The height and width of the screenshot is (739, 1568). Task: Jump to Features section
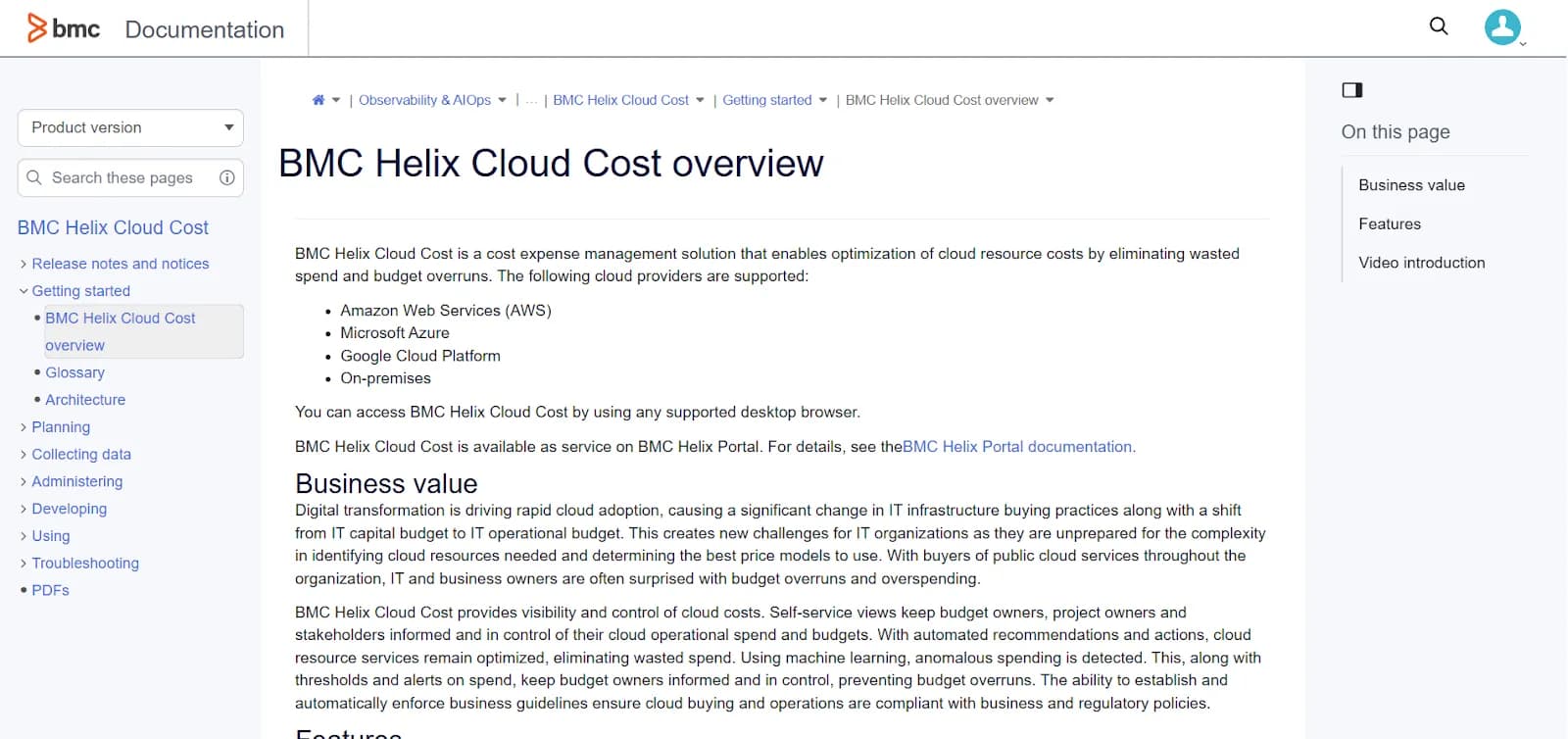[x=1390, y=224]
